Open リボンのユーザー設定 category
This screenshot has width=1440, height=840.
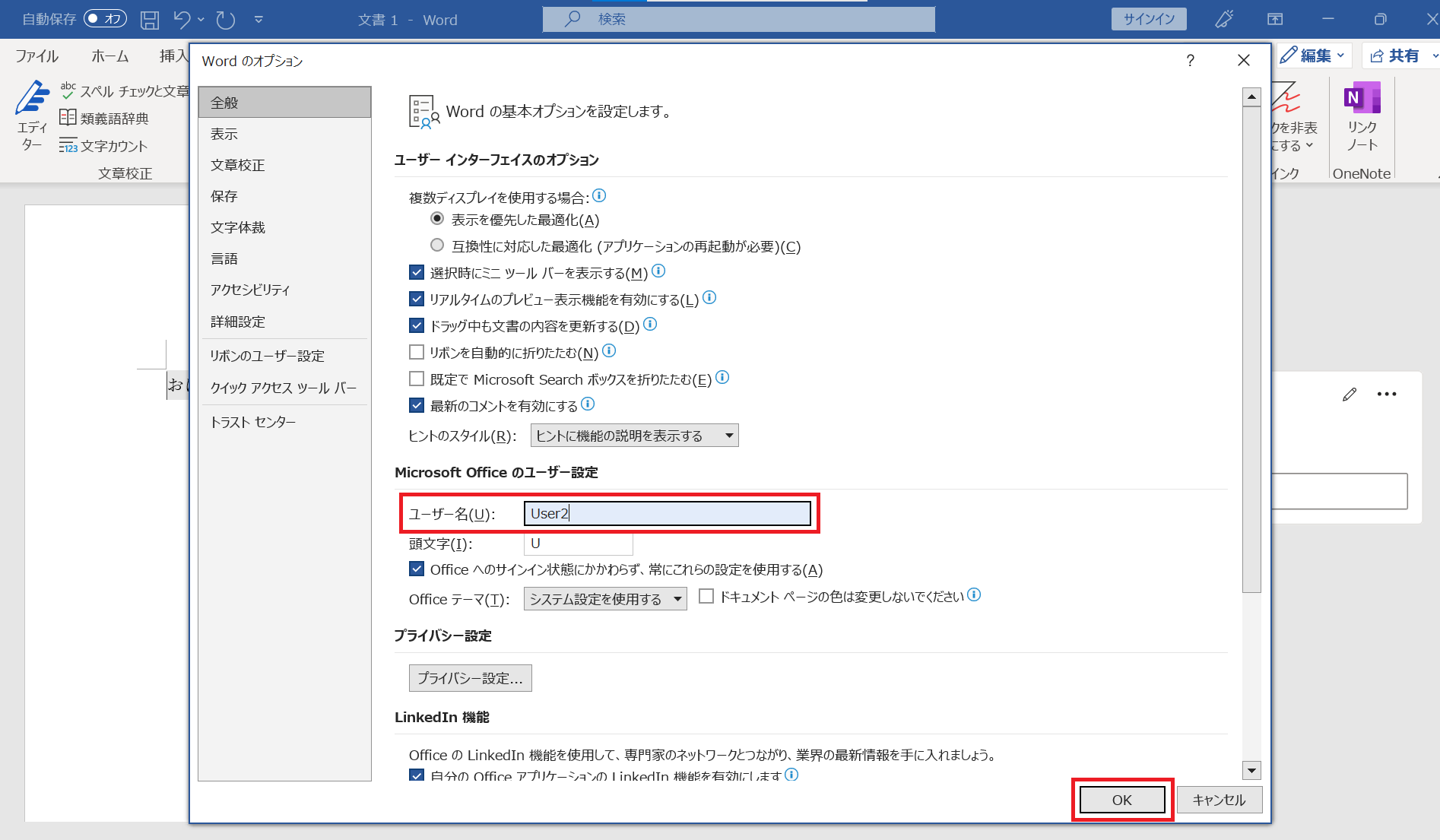(284, 356)
